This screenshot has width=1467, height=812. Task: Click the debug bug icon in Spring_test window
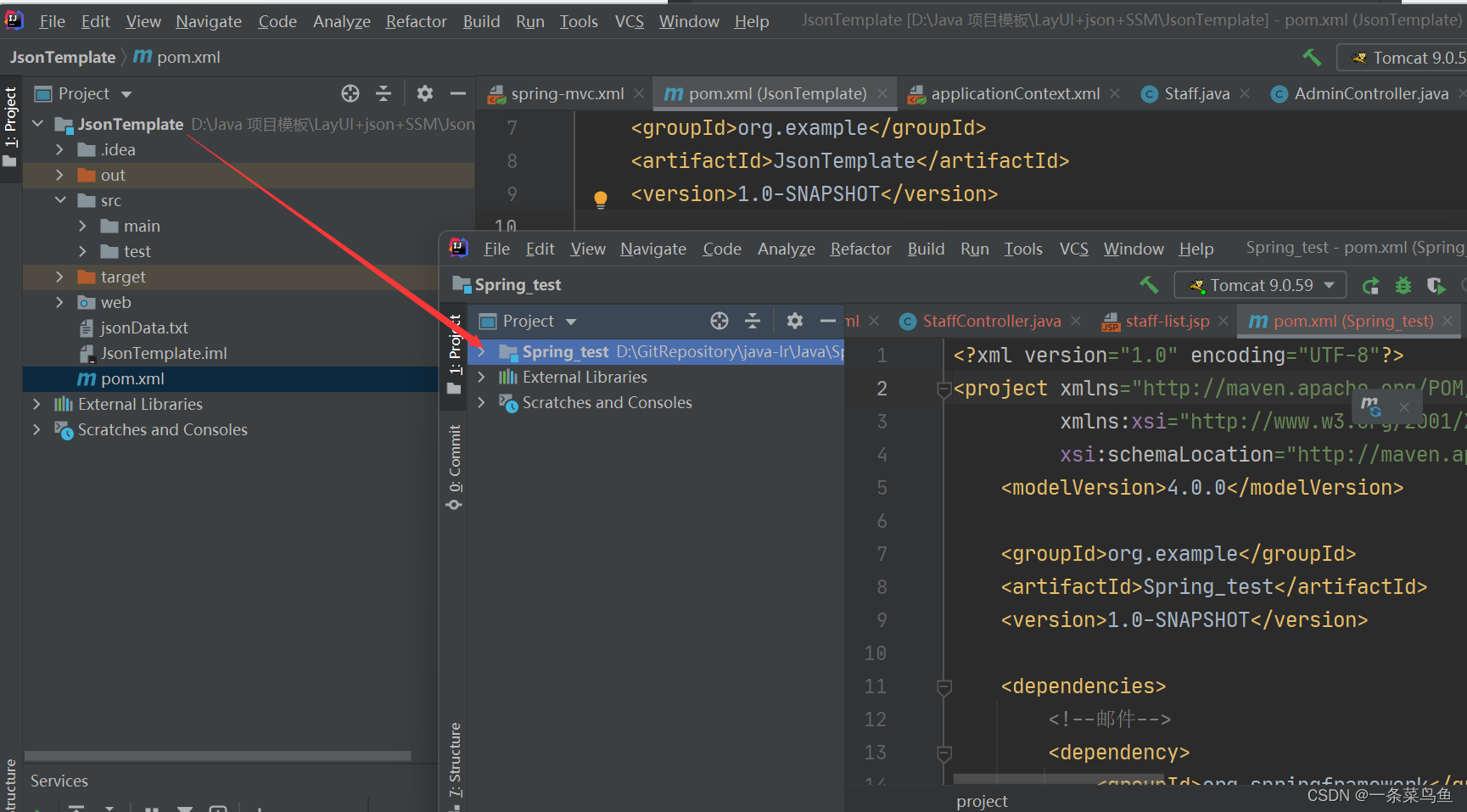pos(1403,286)
